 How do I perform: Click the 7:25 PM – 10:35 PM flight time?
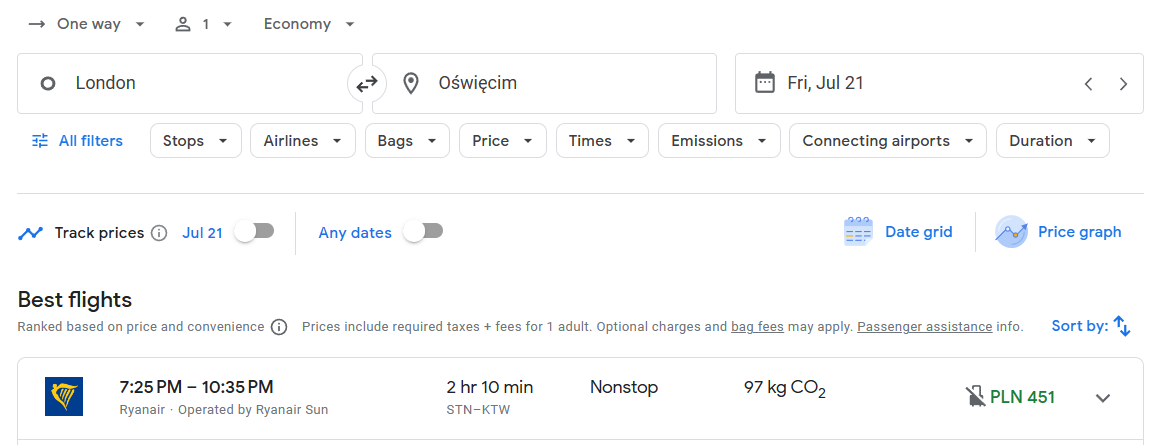click(x=196, y=387)
